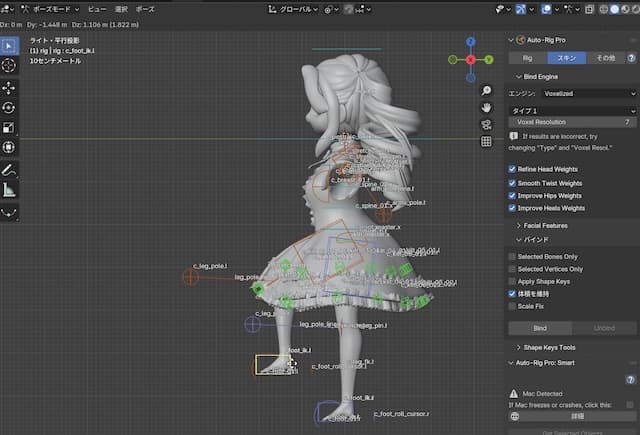Click the zoom magnifier viewport icon
640x435 pixels.
(x=486, y=88)
